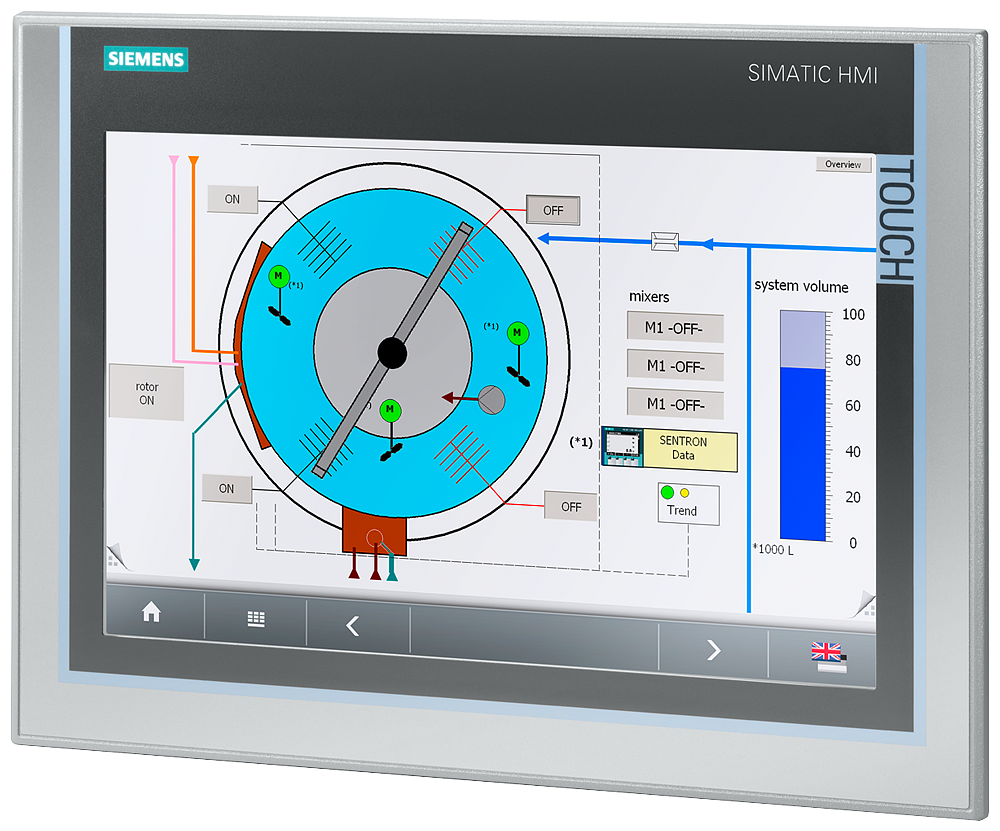Toggle the upper-left ON switch
This screenshot has width=1000, height=831.
coord(232,199)
